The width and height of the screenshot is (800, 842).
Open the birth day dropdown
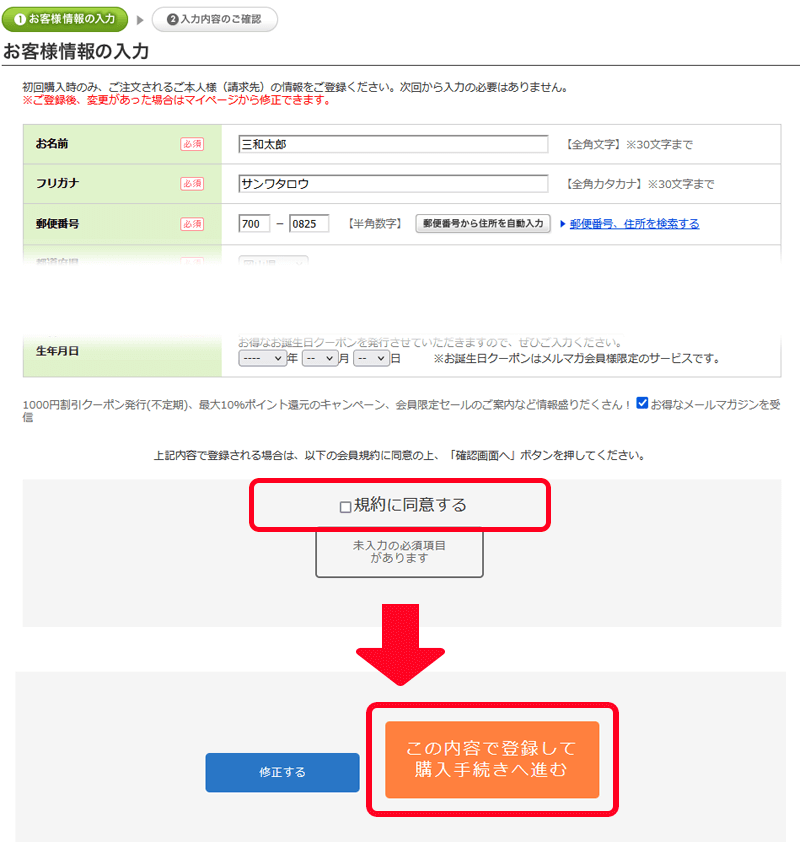coord(370,358)
